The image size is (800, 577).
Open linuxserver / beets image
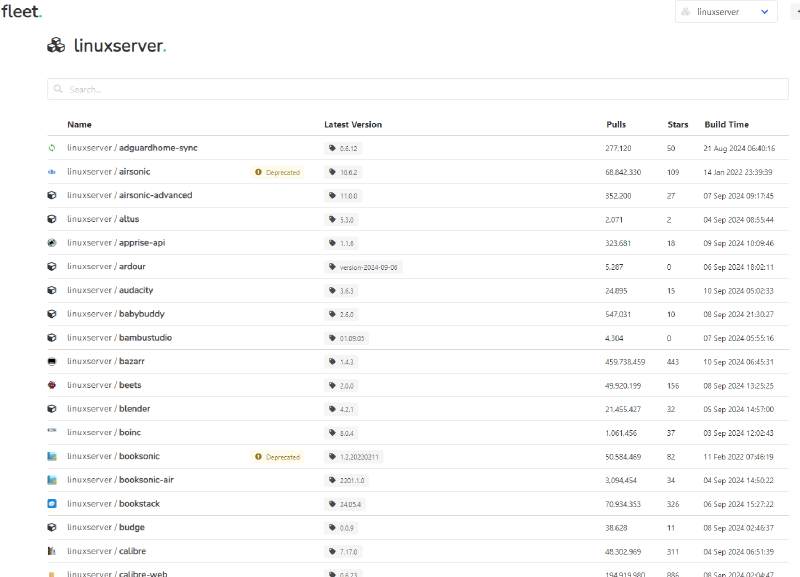point(104,385)
